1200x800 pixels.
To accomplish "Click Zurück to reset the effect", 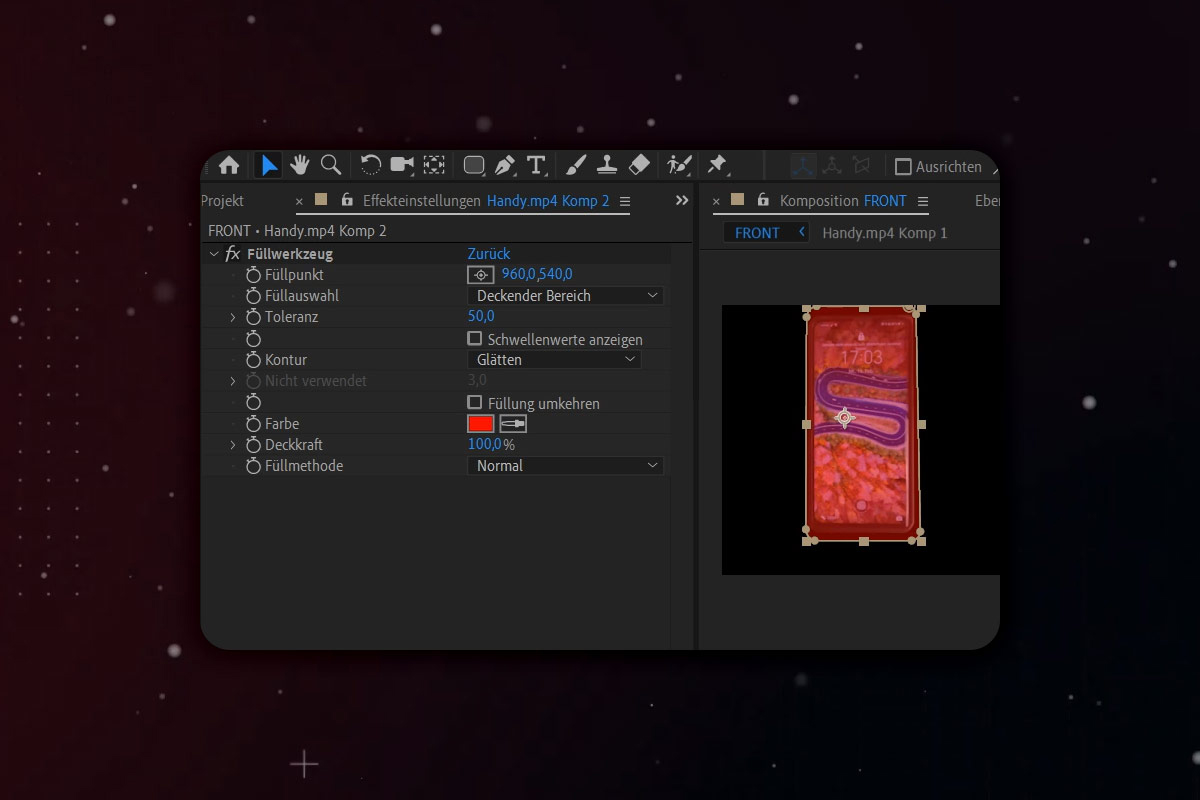I will pos(489,254).
